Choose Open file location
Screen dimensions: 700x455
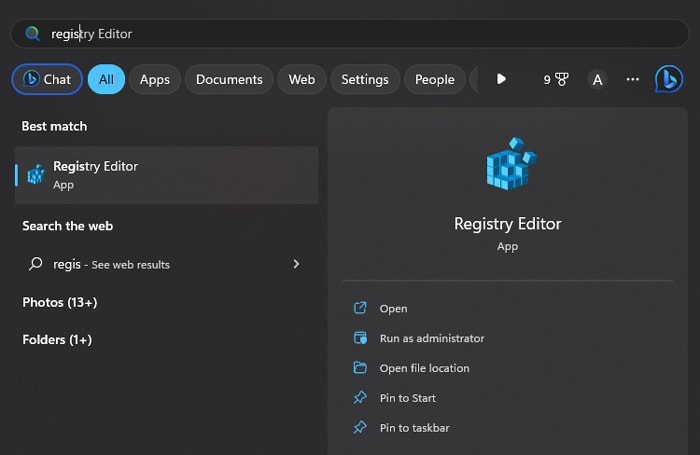pyautogui.click(x=425, y=368)
